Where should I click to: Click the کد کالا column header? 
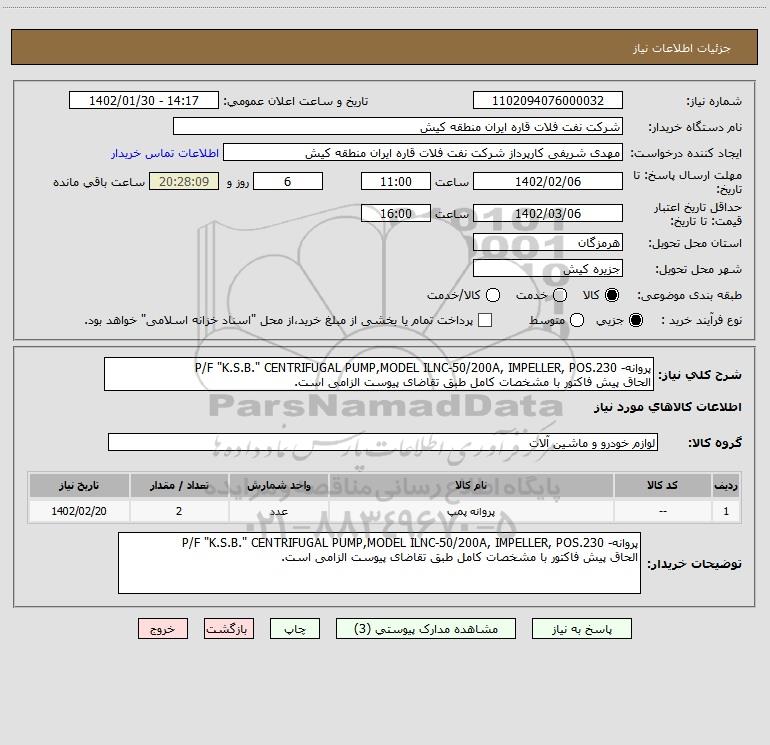(662, 486)
